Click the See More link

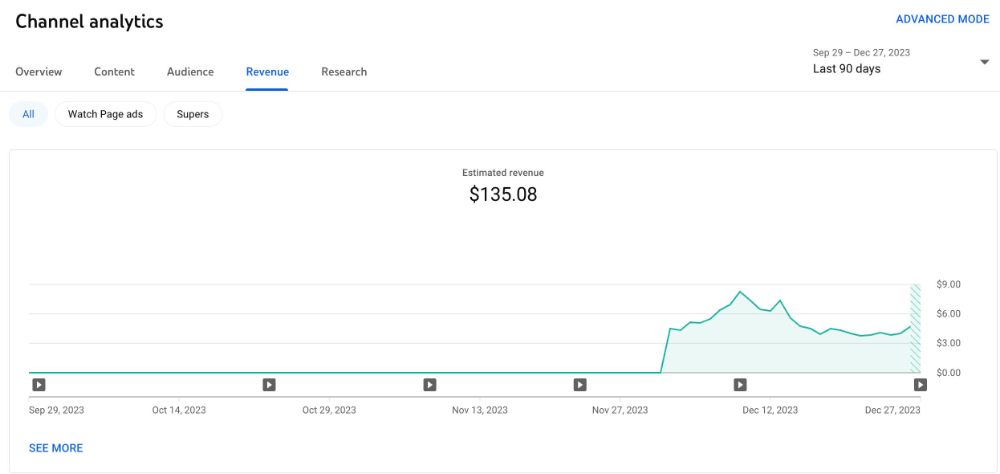(x=56, y=448)
